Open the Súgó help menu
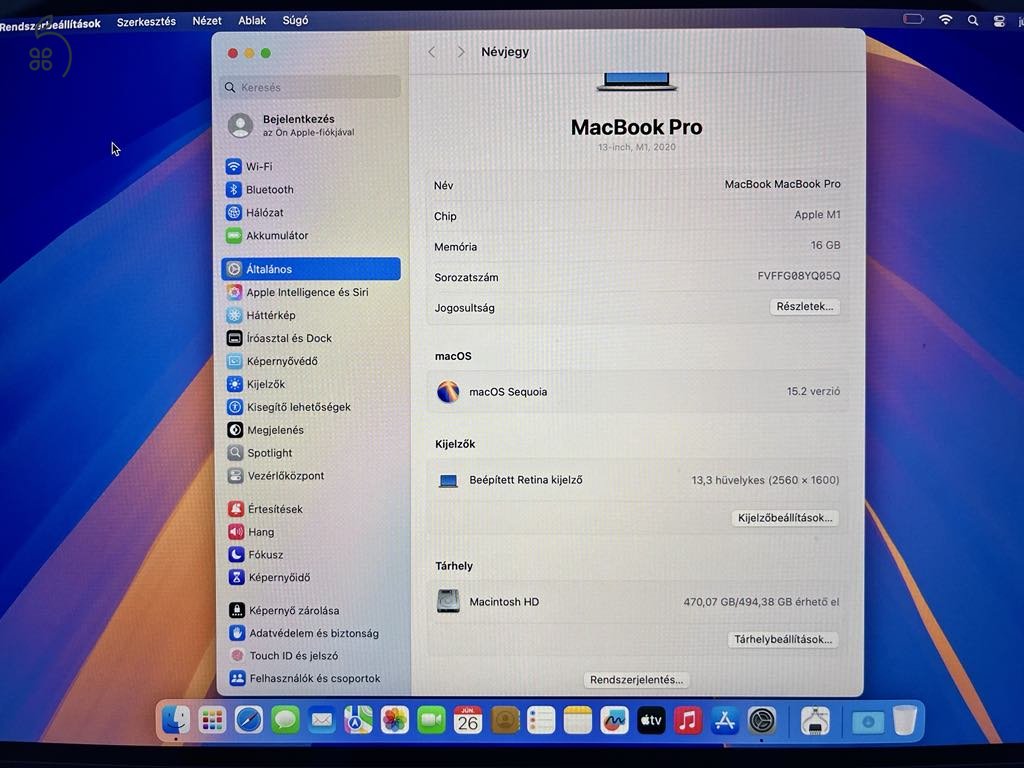Screen dimensions: 1024x768 pyautogui.click(x=295, y=20)
